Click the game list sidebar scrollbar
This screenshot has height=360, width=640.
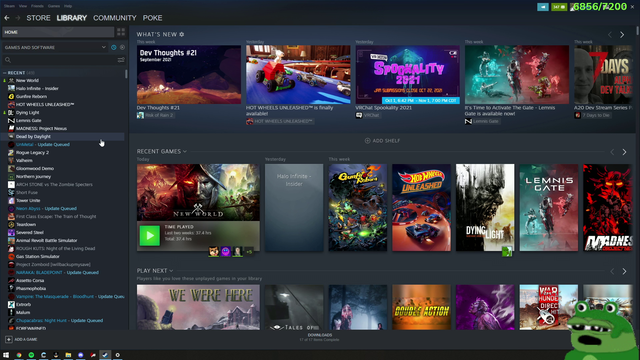coord(126,74)
